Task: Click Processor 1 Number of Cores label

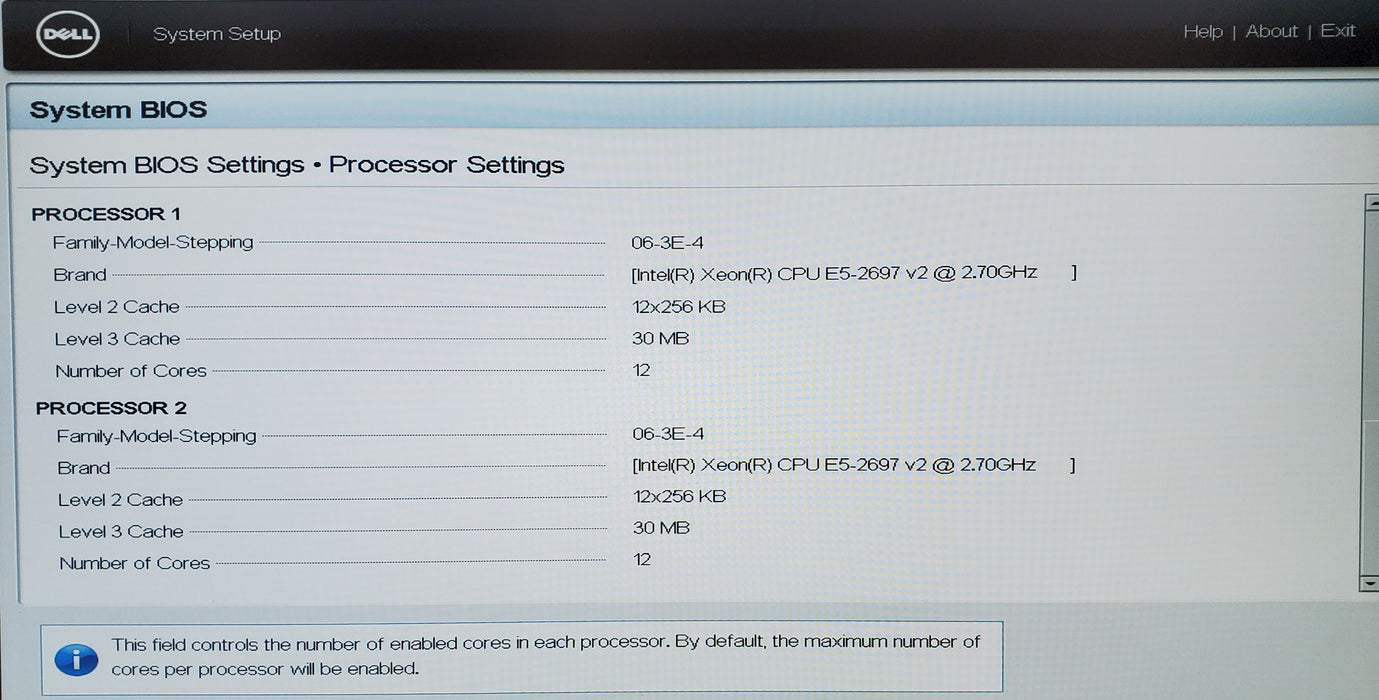Action: (x=131, y=371)
